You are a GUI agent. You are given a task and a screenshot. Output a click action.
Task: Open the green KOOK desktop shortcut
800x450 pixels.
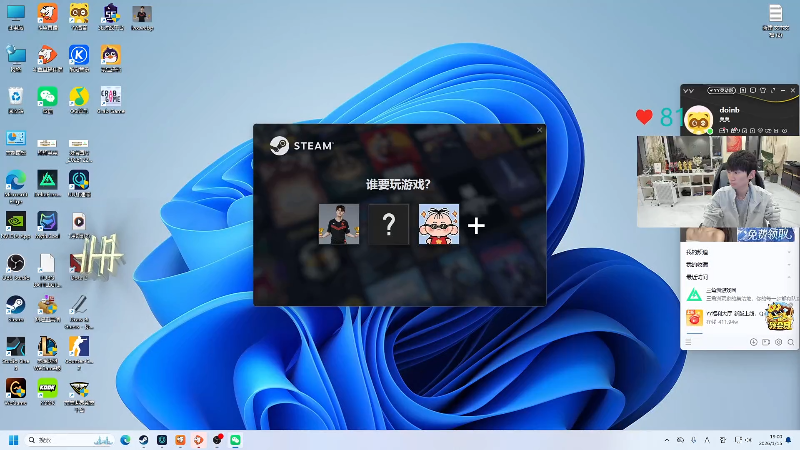coord(47,392)
